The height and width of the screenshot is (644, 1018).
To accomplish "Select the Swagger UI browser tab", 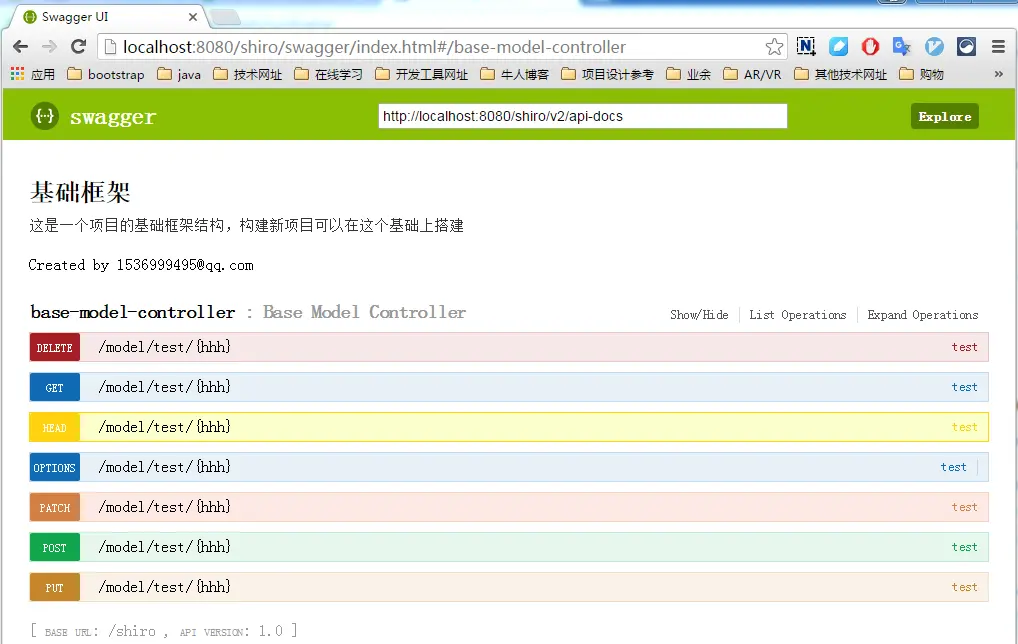I will 107,17.
